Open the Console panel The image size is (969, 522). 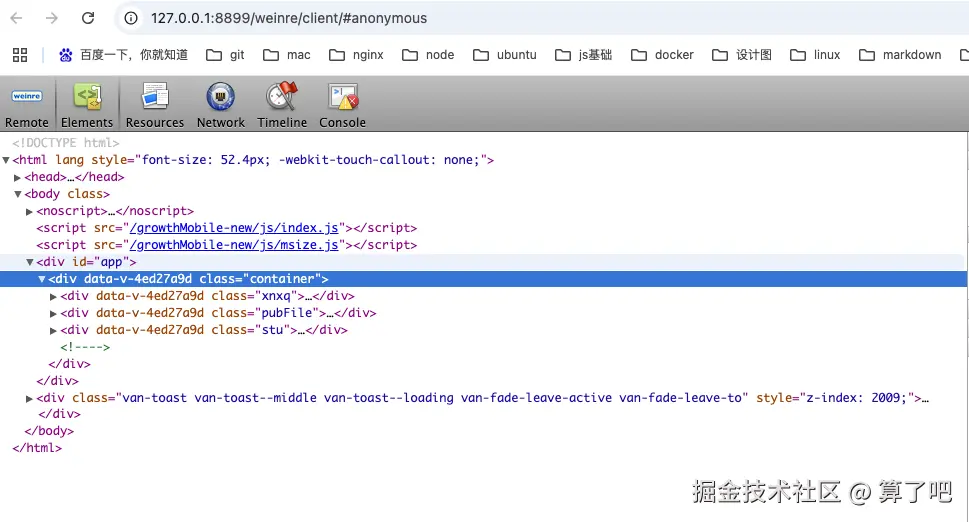point(342,104)
